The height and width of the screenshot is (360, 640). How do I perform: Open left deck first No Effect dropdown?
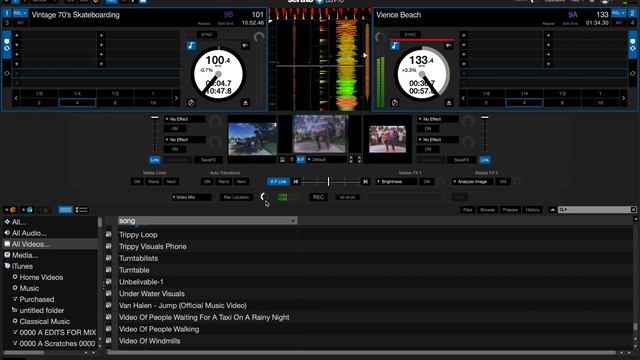(x=184, y=119)
